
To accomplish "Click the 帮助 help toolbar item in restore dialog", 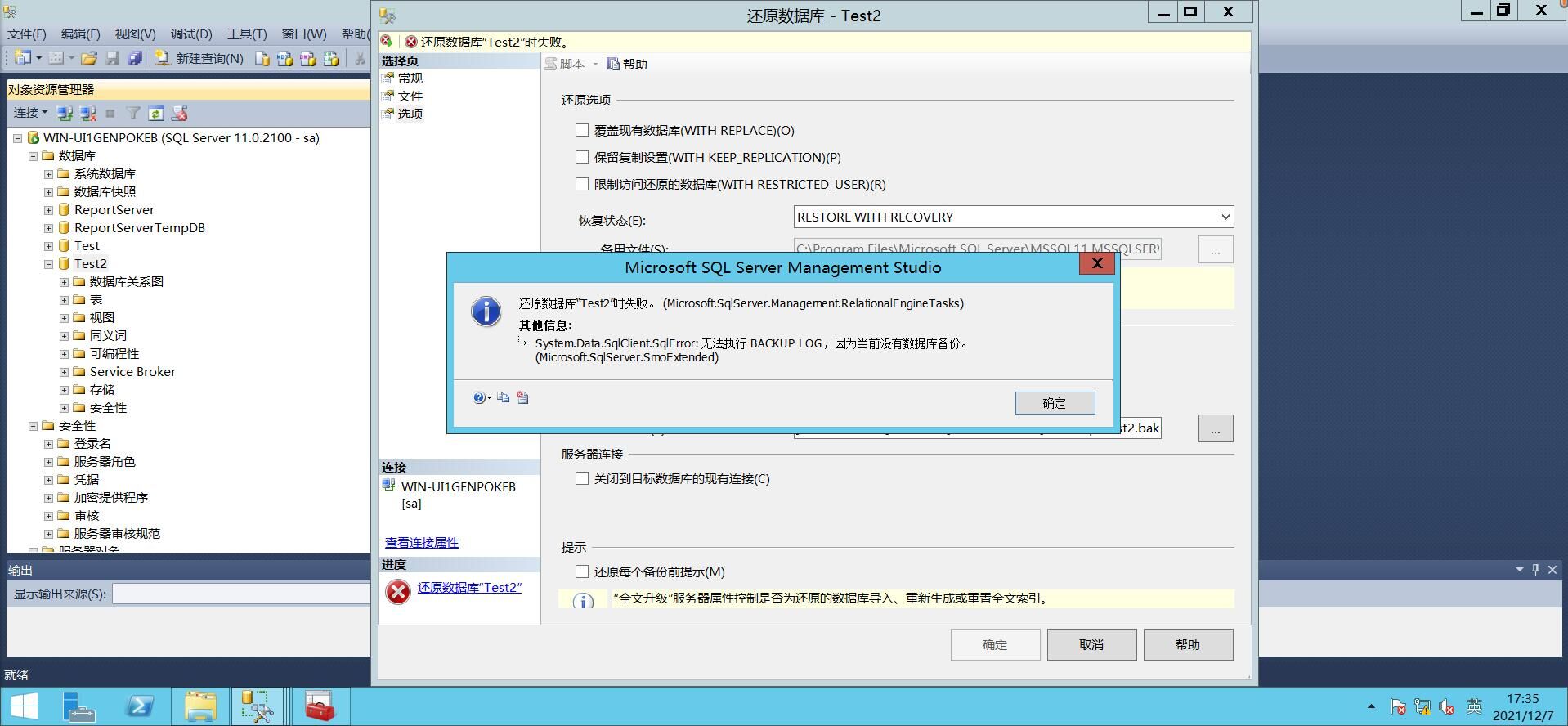I will [627, 64].
